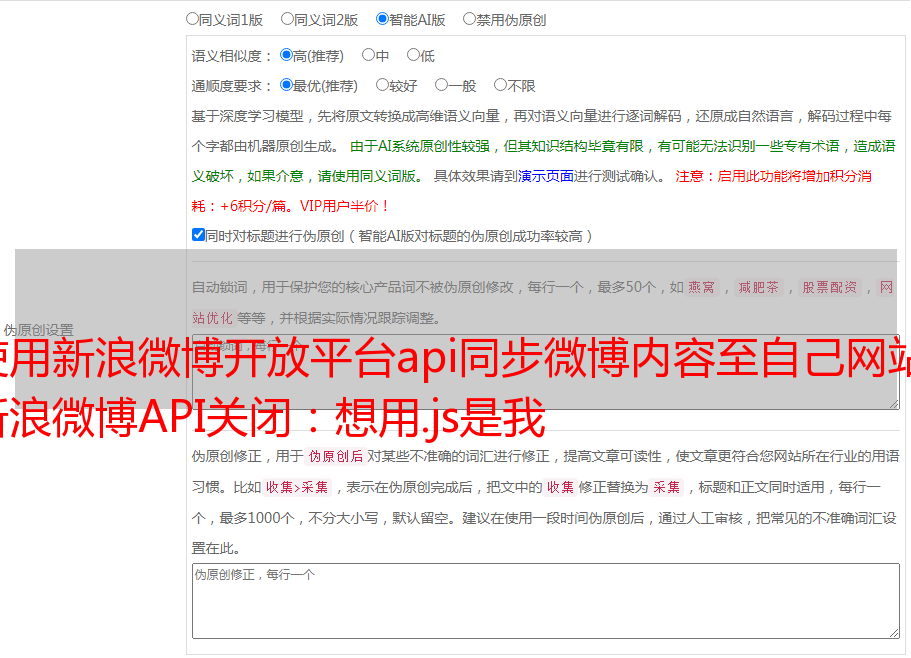
Task: Set 通顺度要求 to 最优(推荐)
Action: tap(286, 85)
